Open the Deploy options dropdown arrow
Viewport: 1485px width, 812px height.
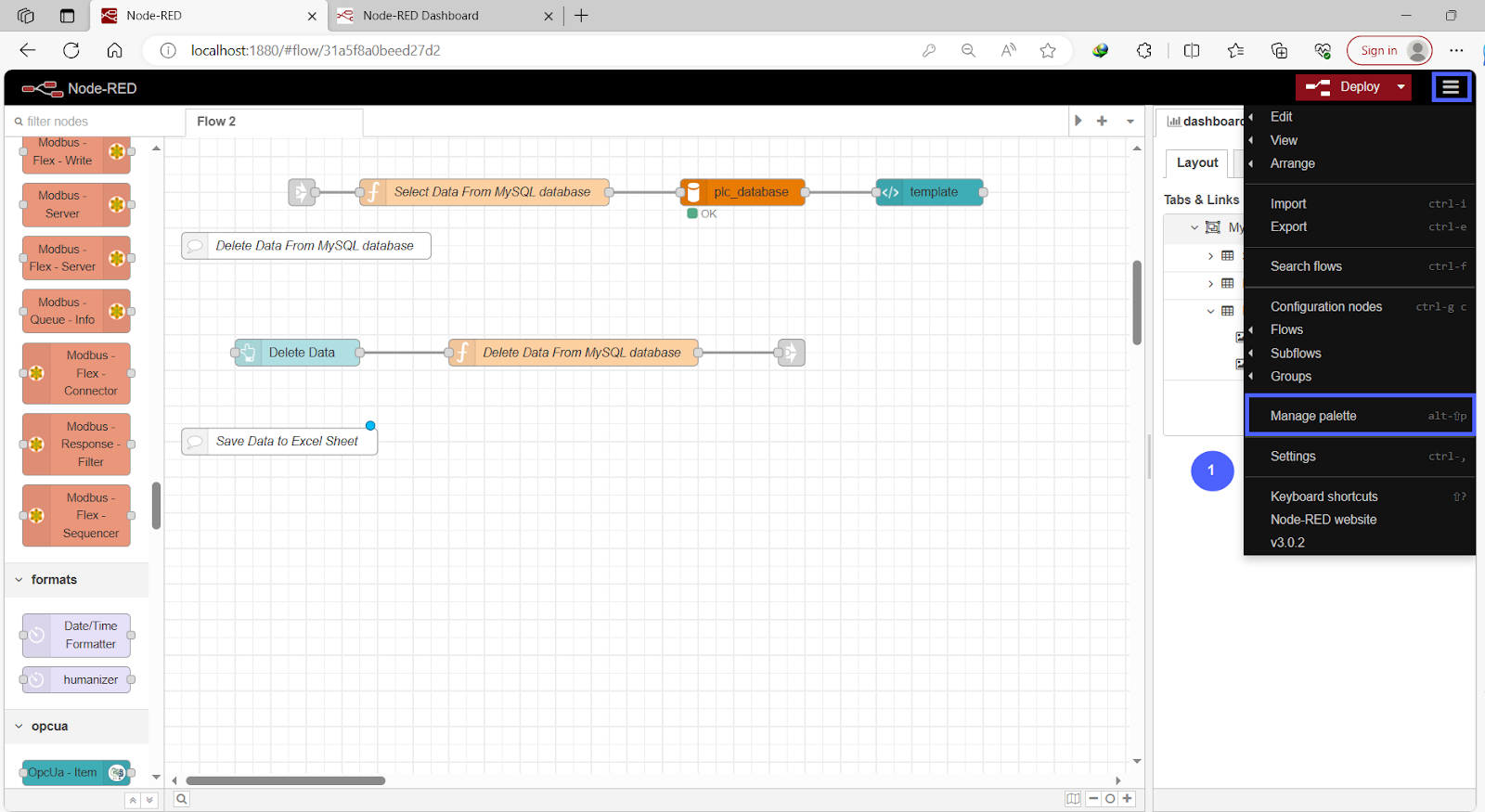point(1401,87)
